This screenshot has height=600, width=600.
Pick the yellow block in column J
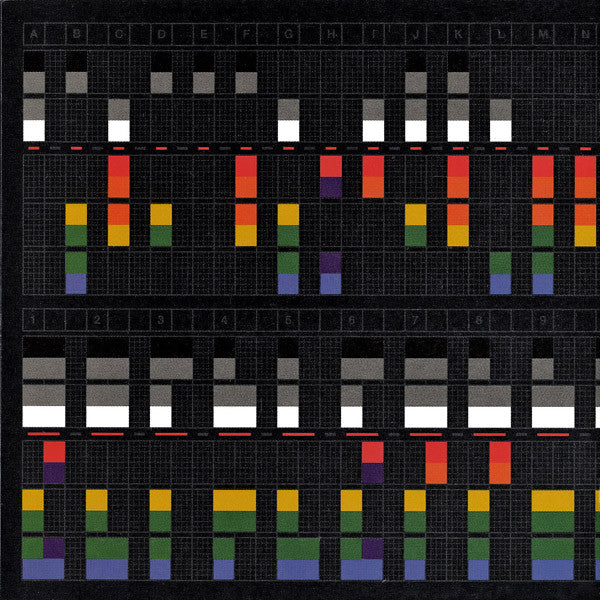(x=416, y=215)
